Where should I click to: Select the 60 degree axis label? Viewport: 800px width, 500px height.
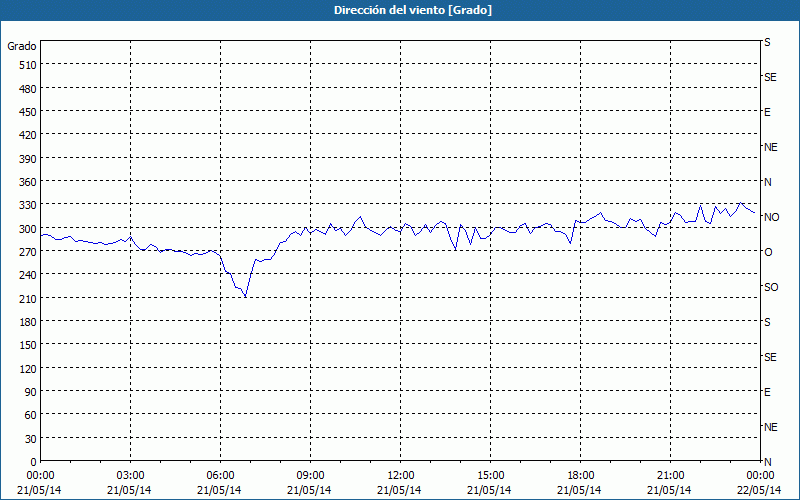click(31, 416)
